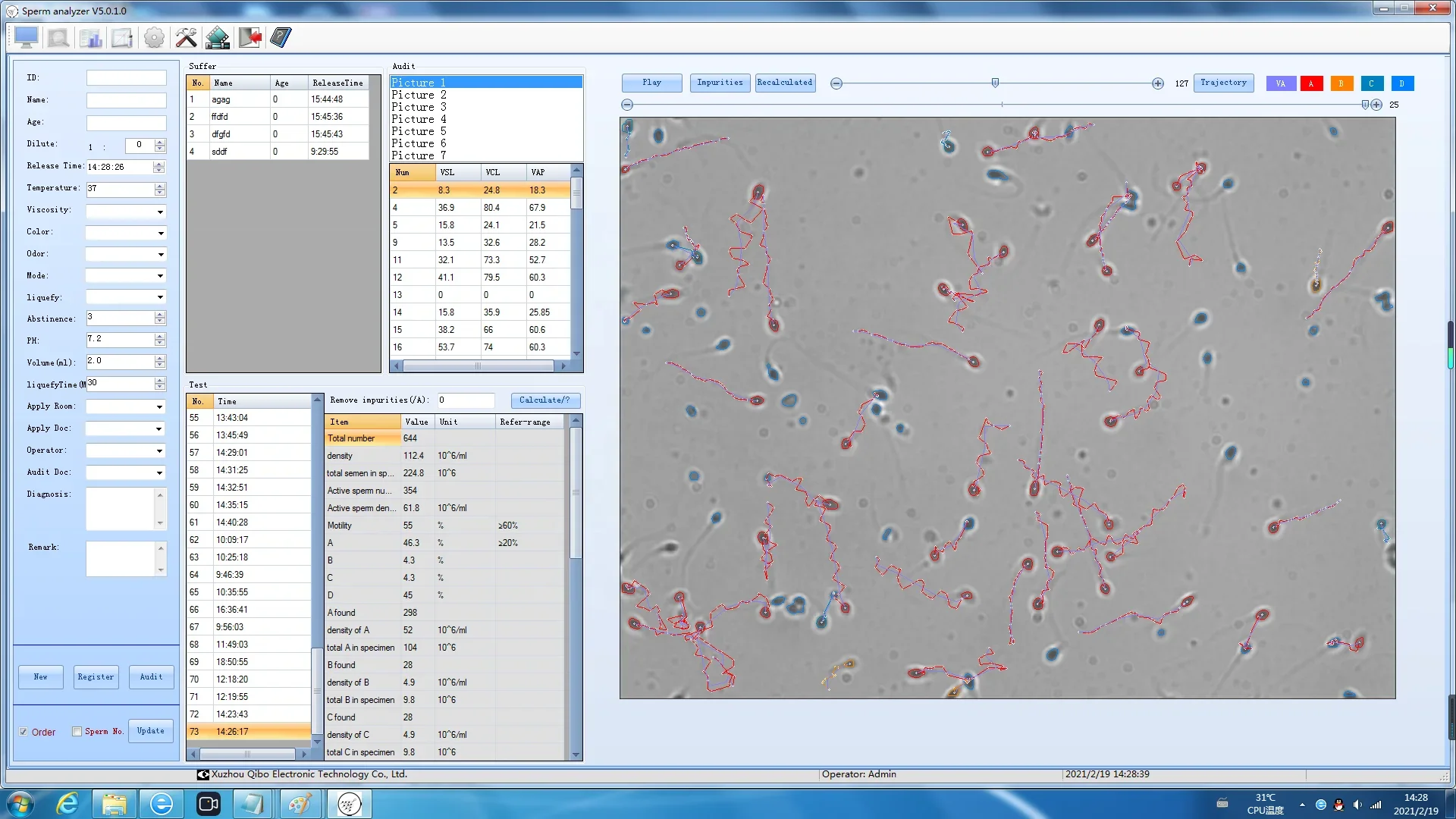Enable the Sperm No. checkbox
Viewport: 1456px width, 819px height.
(77, 732)
